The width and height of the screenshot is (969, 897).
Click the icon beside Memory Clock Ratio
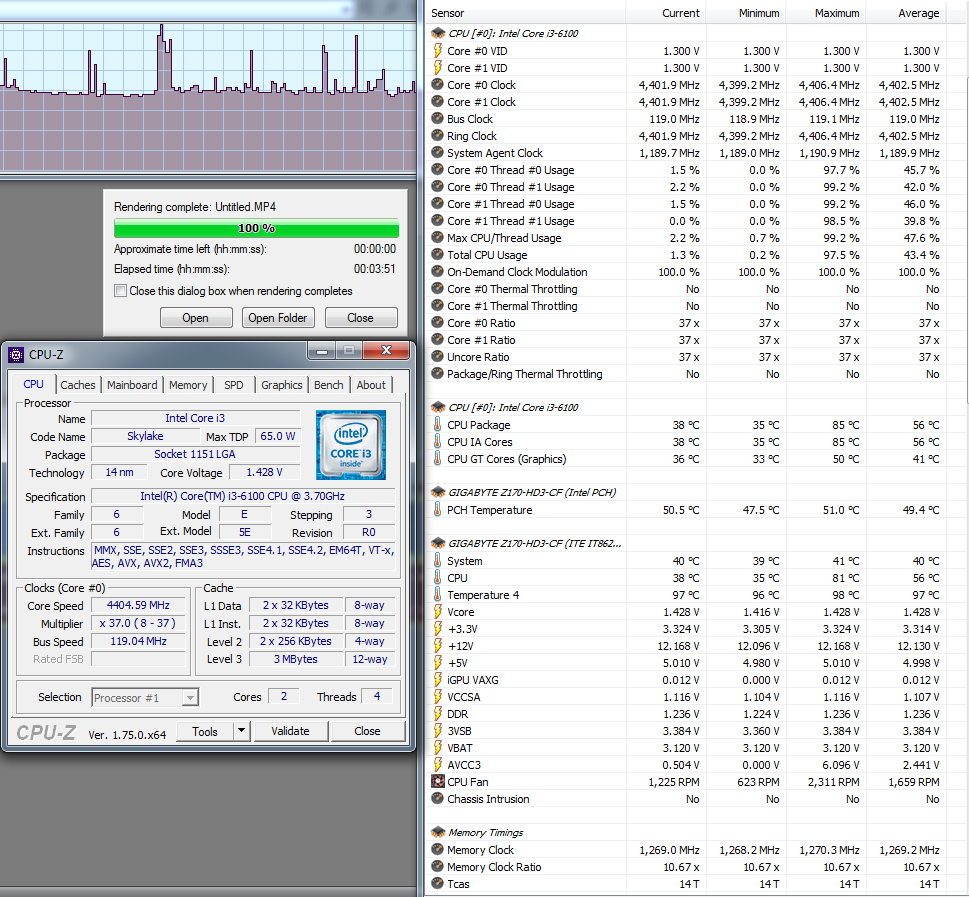pyautogui.click(x=438, y=867)
